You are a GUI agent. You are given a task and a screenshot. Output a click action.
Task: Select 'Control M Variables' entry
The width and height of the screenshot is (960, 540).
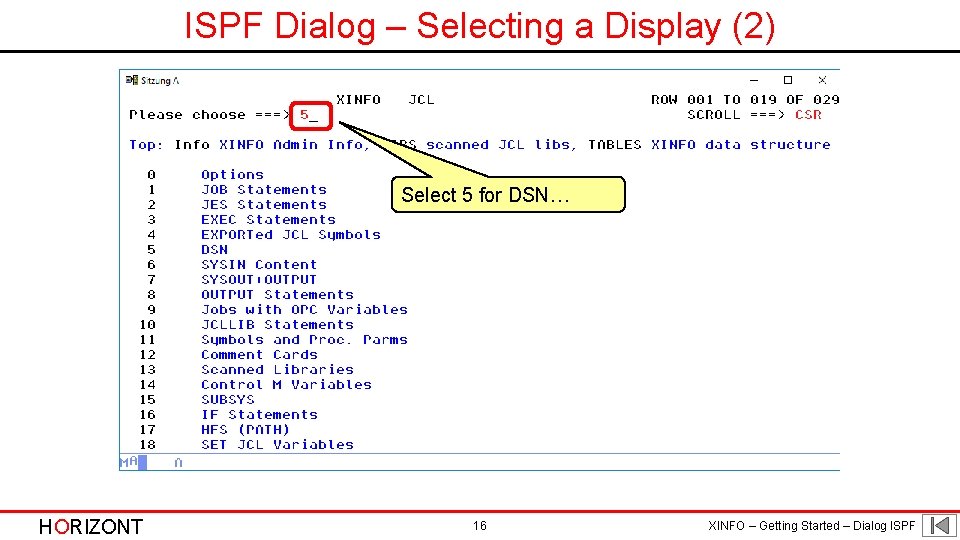[x=286, y=384]
